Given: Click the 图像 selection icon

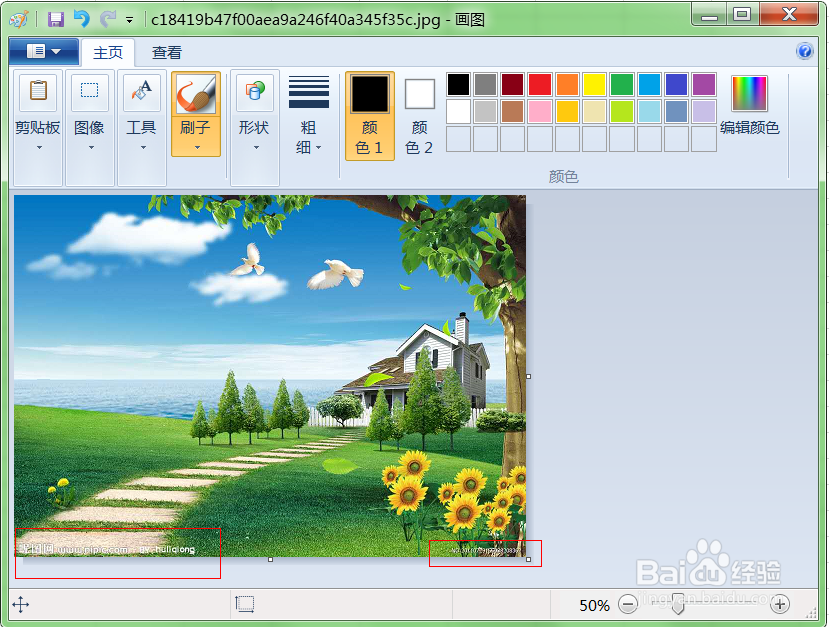Looking at the screenshot, I should pos(89,91).
